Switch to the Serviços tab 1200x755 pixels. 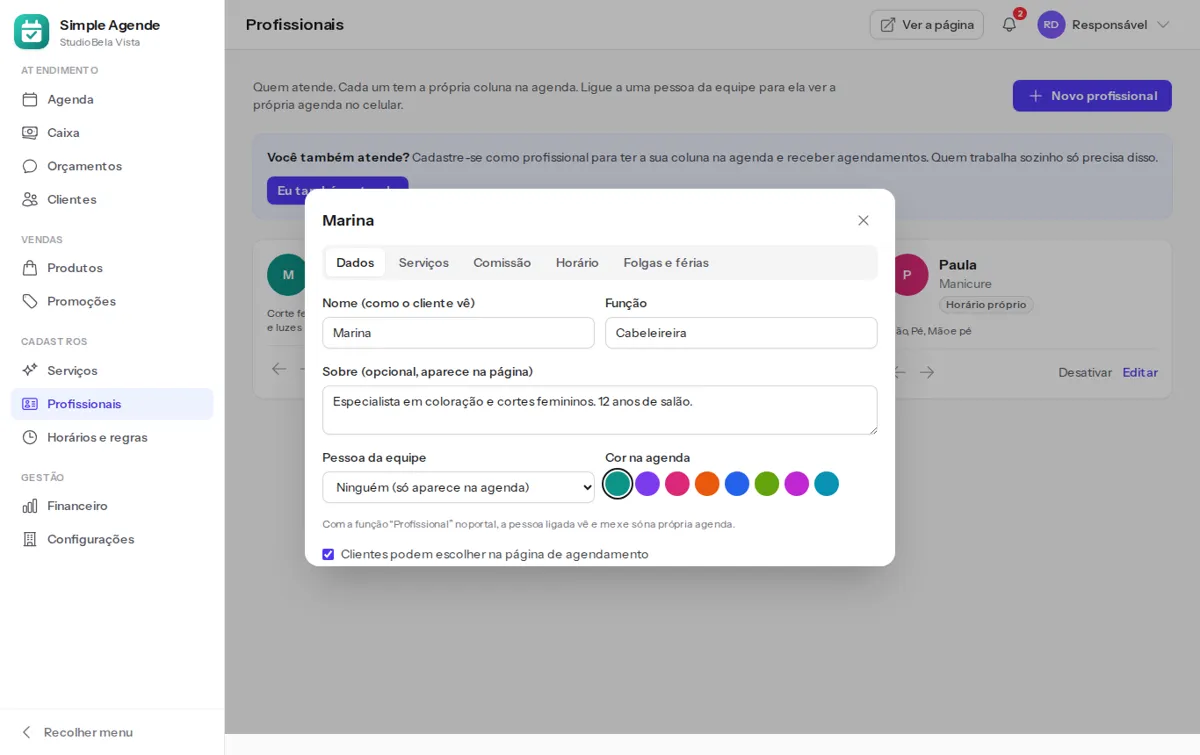pos(424,263)
